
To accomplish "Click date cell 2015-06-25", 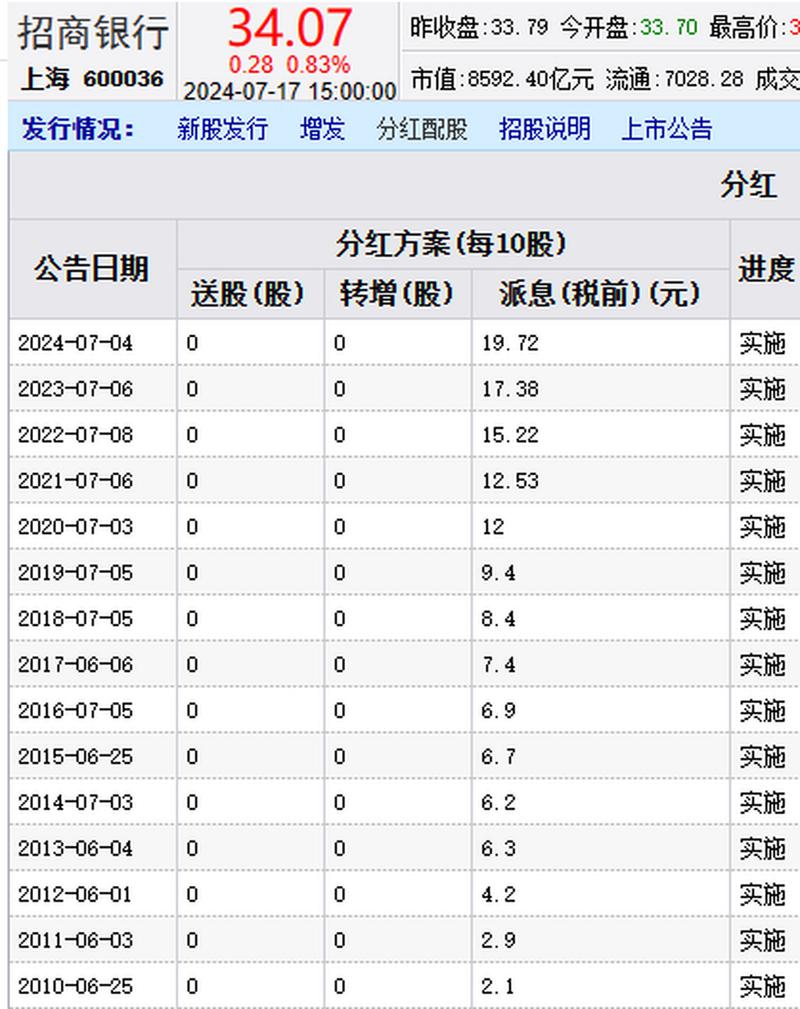I will [75, 757].
